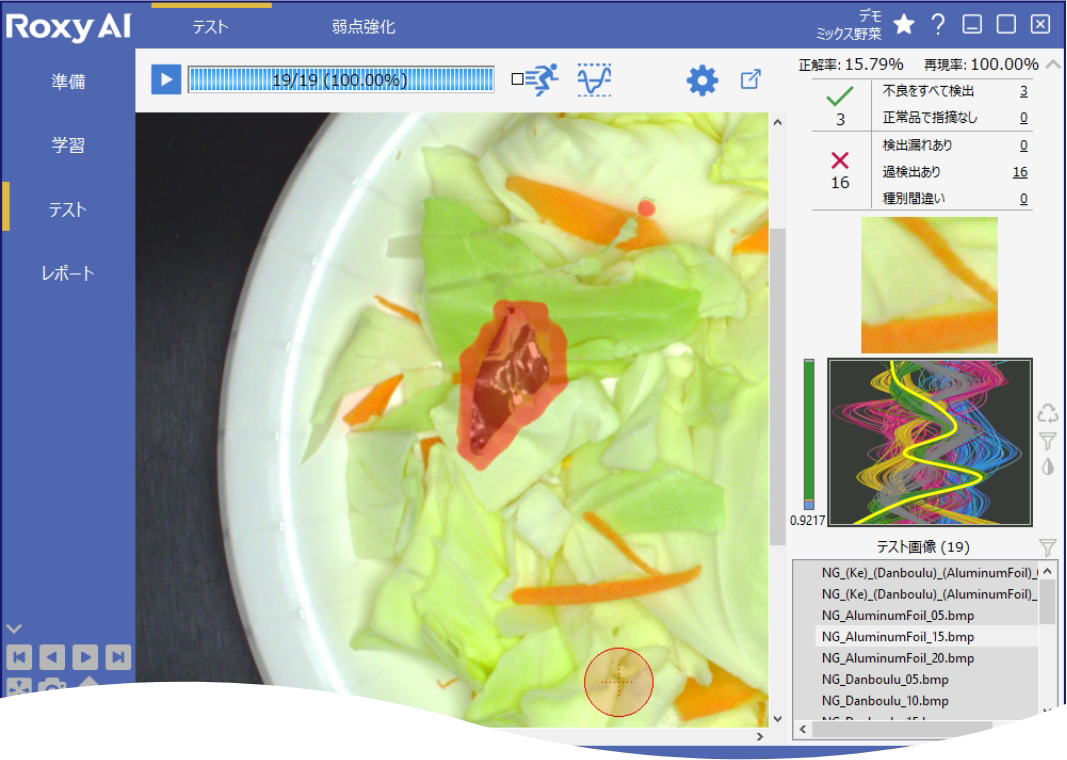
Task: Open the threshold waveform adjustment tool
Action: 594,80
